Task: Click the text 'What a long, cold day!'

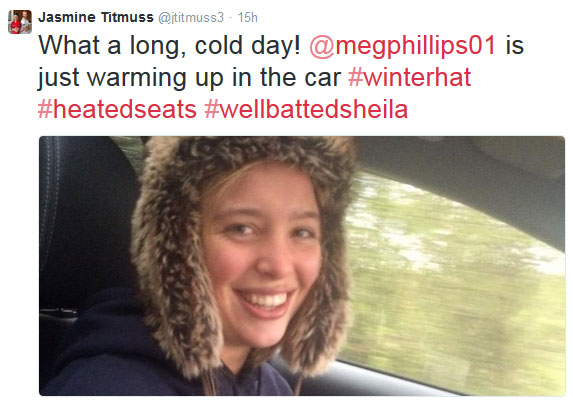Action: click(169, 46)
